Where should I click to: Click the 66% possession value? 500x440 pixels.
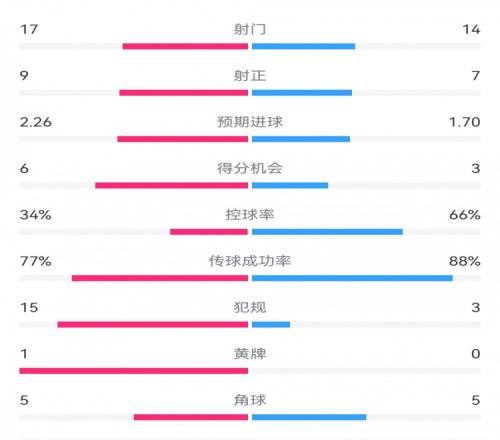(465, 215)
